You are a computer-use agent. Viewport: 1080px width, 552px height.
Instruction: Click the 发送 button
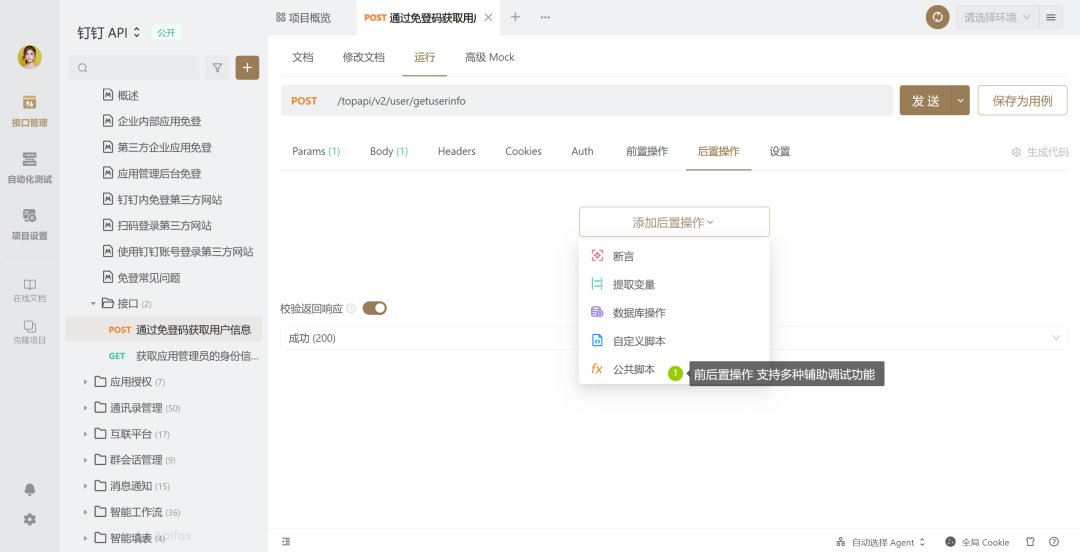point(925,101)
